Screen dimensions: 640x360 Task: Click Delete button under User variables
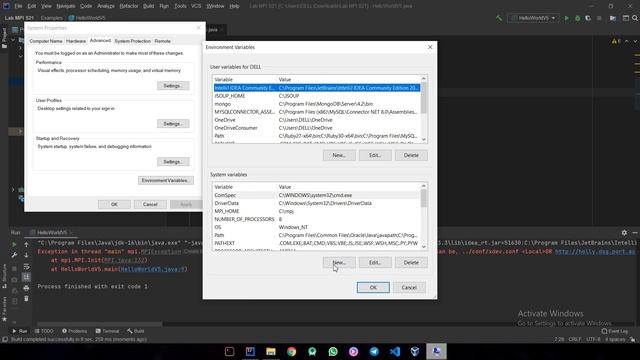coord(411,155)
